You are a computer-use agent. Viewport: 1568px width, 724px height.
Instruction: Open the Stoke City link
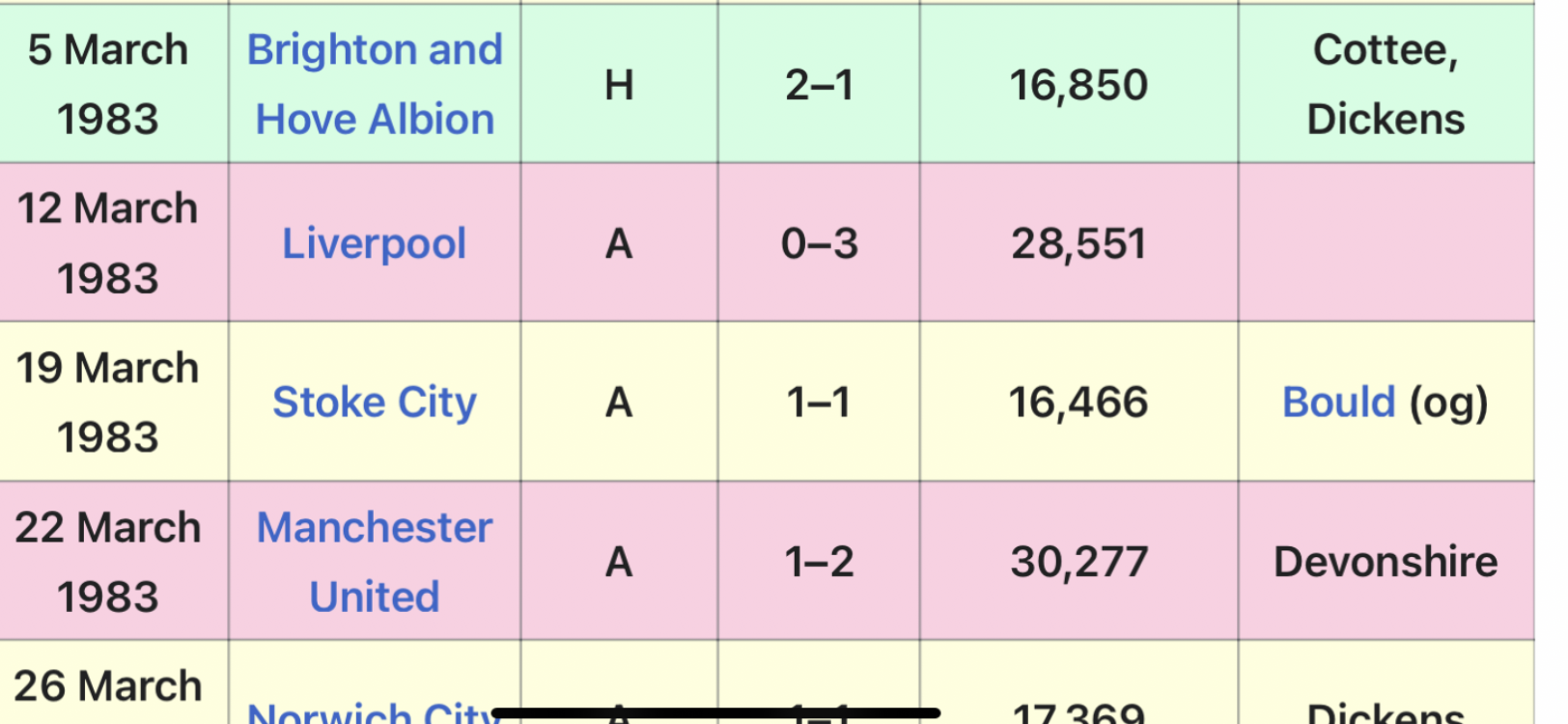point(375,403)
